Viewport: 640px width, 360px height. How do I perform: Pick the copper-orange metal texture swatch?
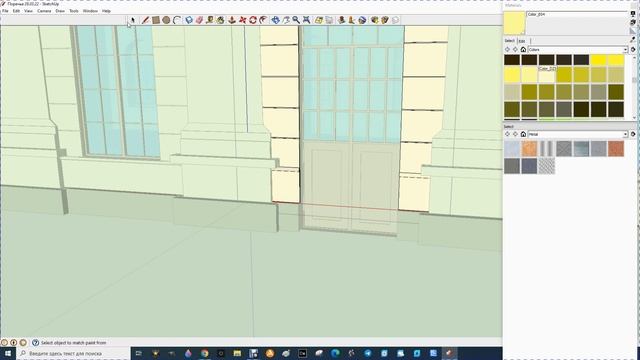[x=529, y=149]
